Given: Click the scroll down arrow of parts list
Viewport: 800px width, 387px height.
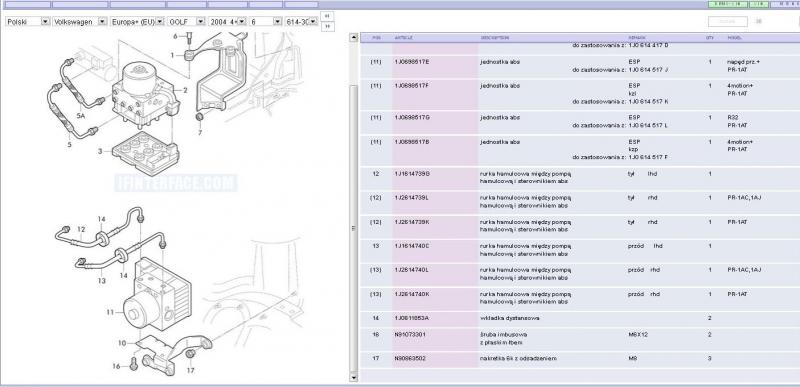Looking at the screenshot, I should pos(354,377).
